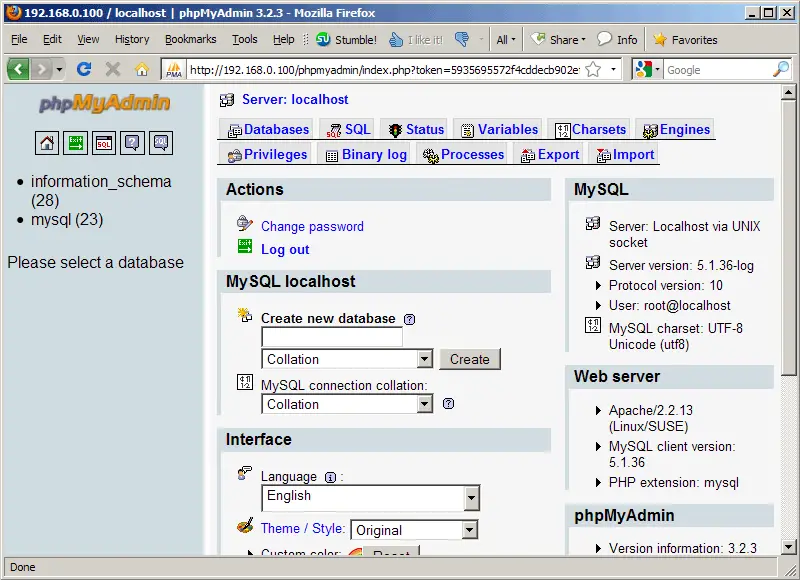Click the page scrollbar down arrow
The height and width of the screenshot is (580, 800).
pyautogui.click(x=788, y=548)
